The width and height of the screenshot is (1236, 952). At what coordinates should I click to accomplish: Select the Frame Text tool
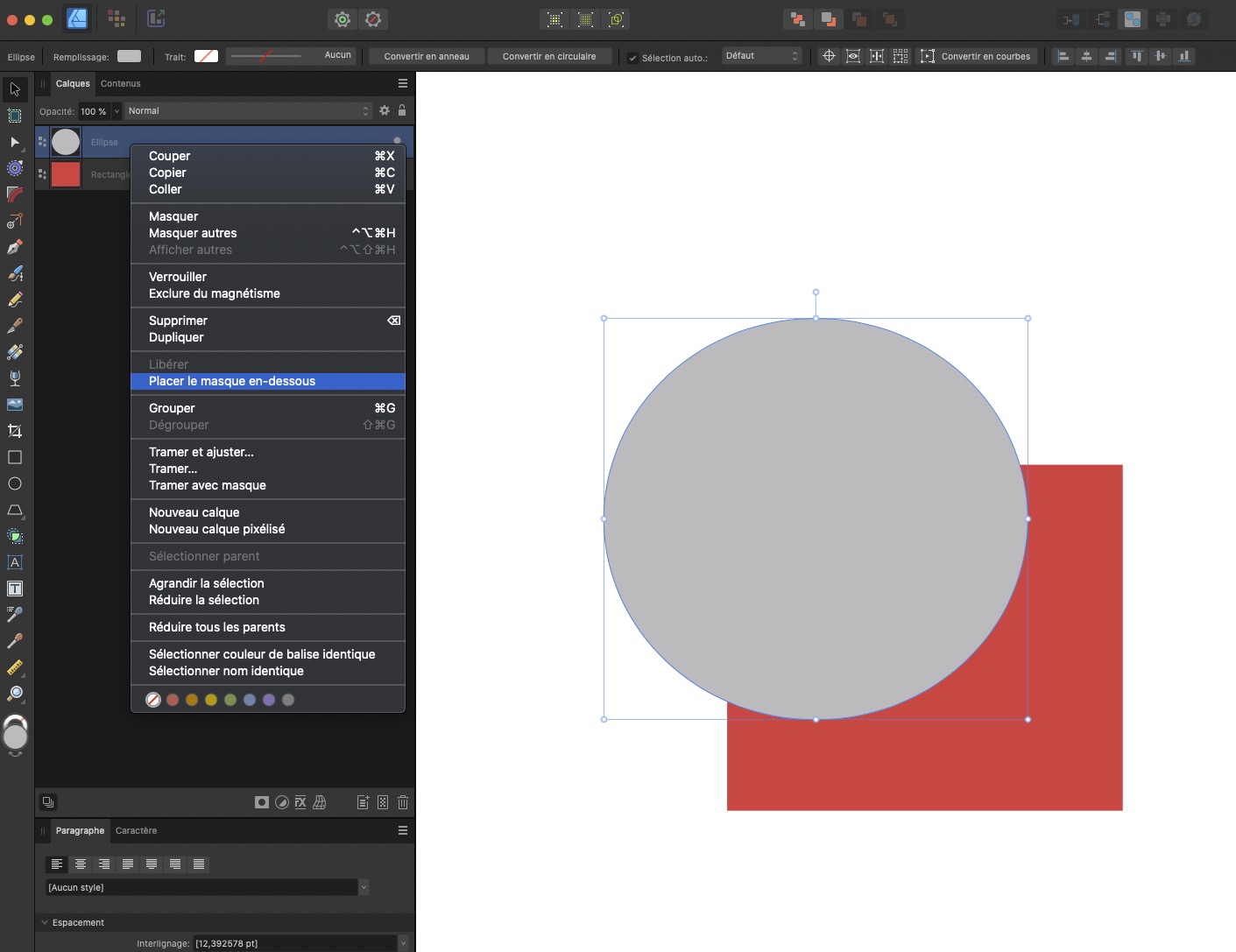point(15,589)
